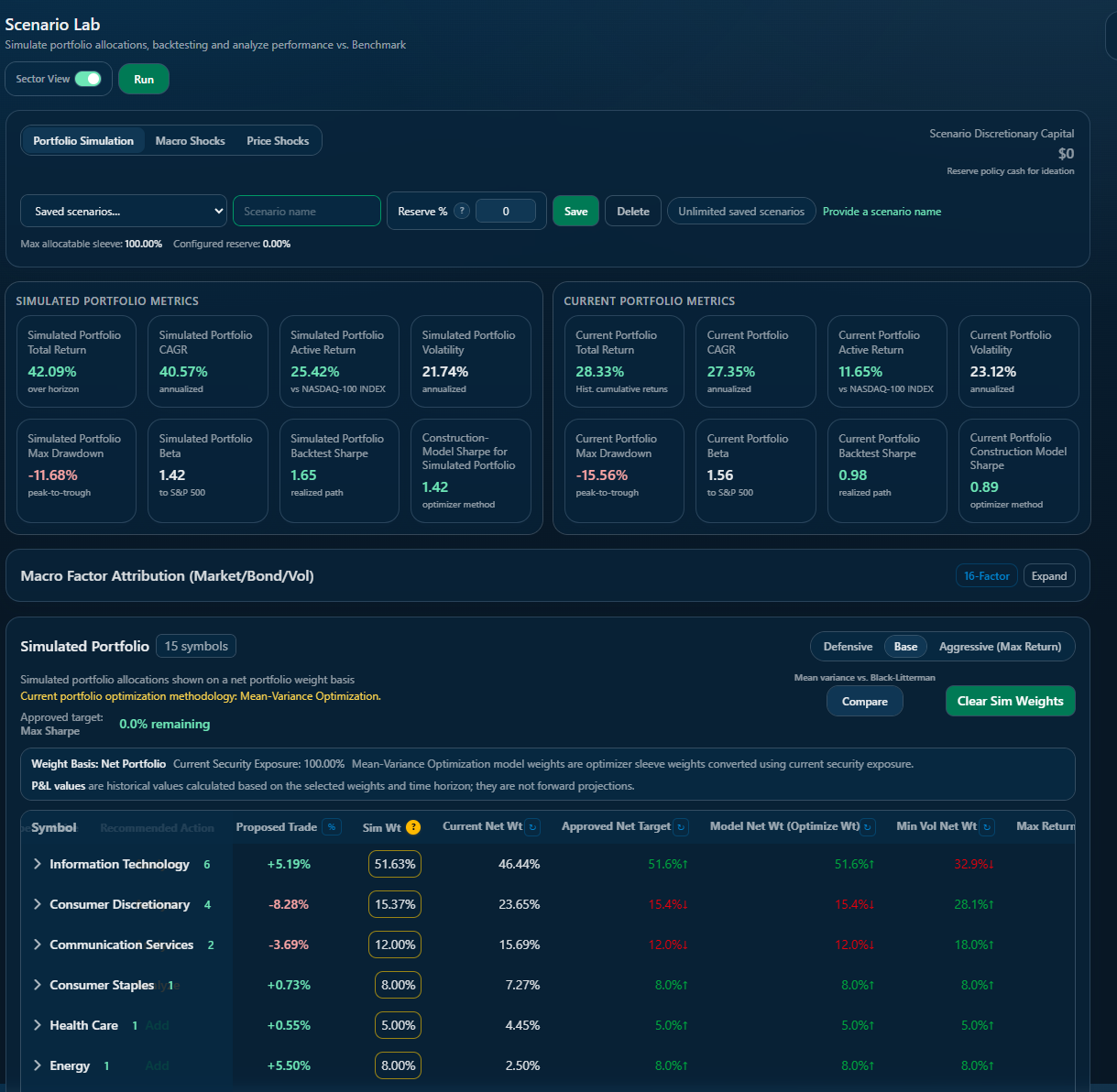
Task: Click Energy current net weight 2.50%
Action: 522,1065
